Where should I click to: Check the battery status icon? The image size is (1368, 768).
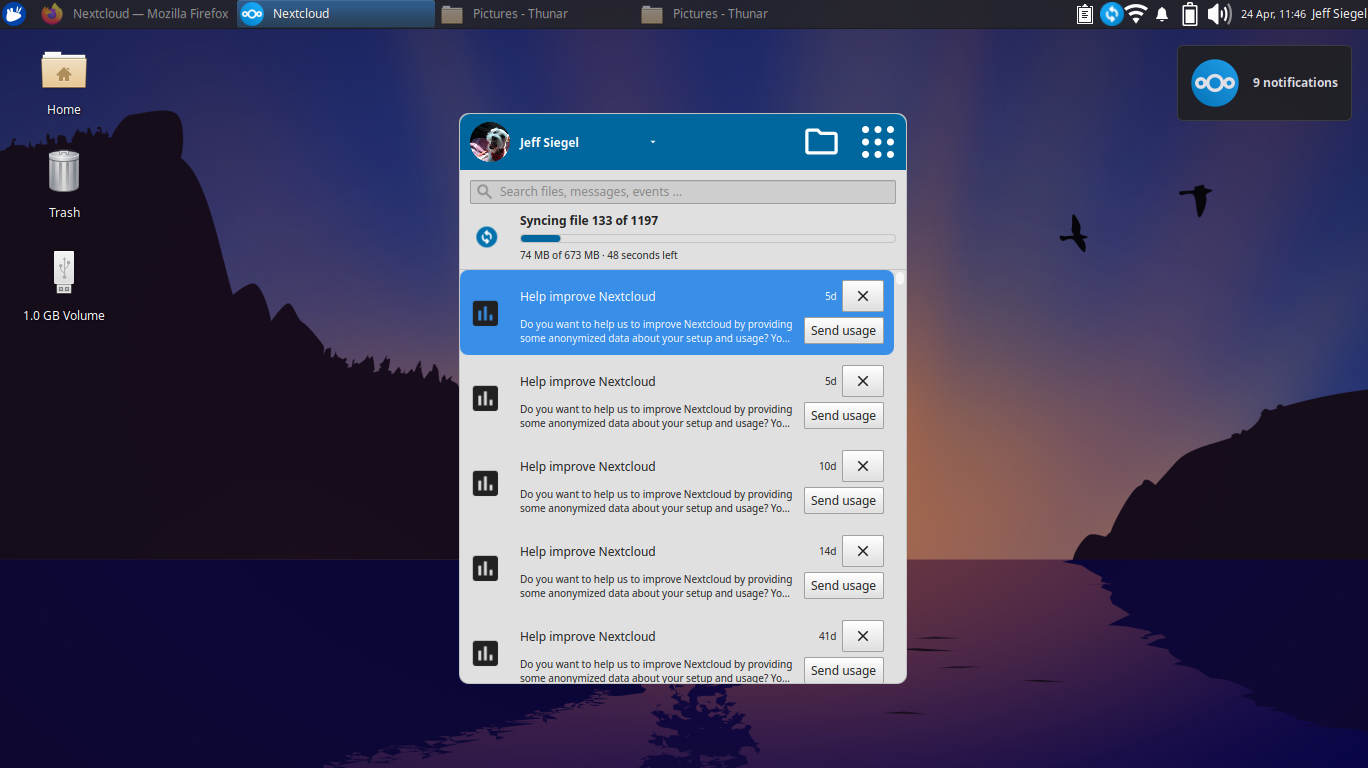[1190, 14]
